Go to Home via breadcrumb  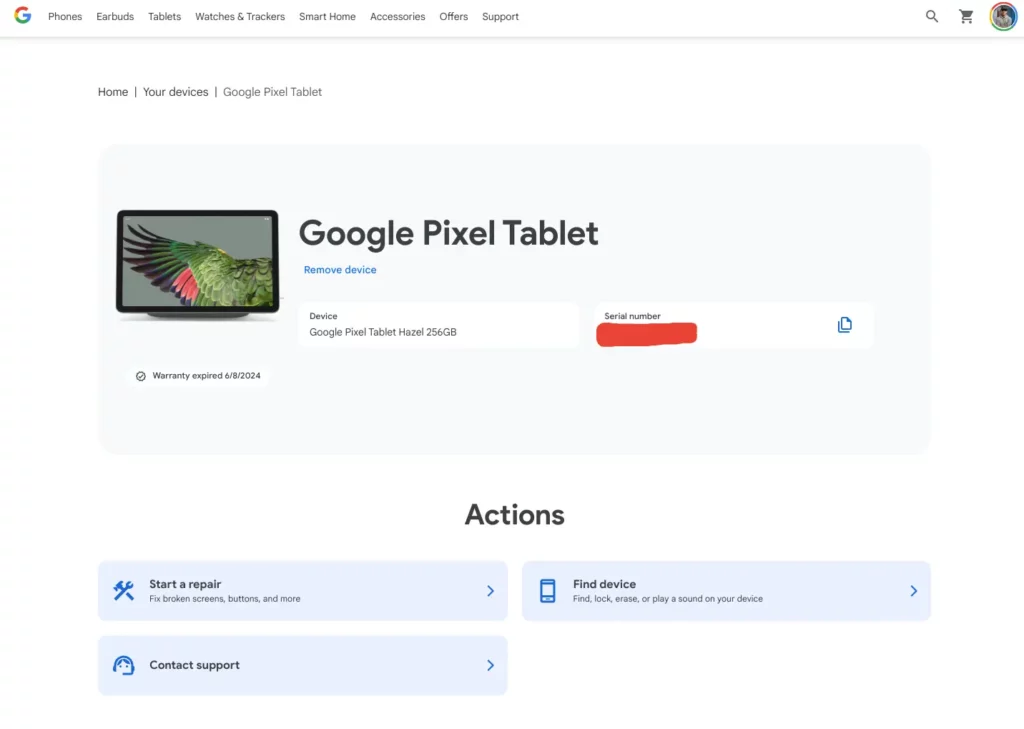tap(113, 91)
